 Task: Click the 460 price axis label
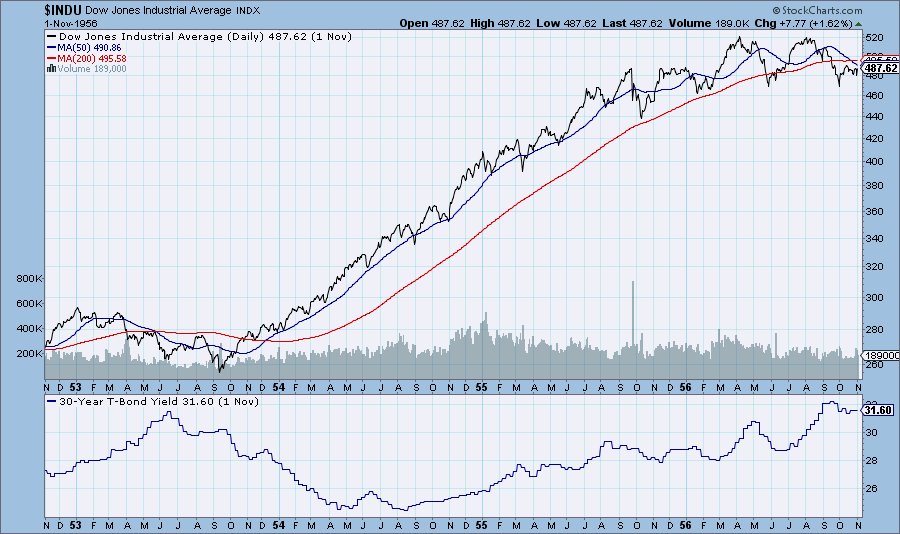874,95
